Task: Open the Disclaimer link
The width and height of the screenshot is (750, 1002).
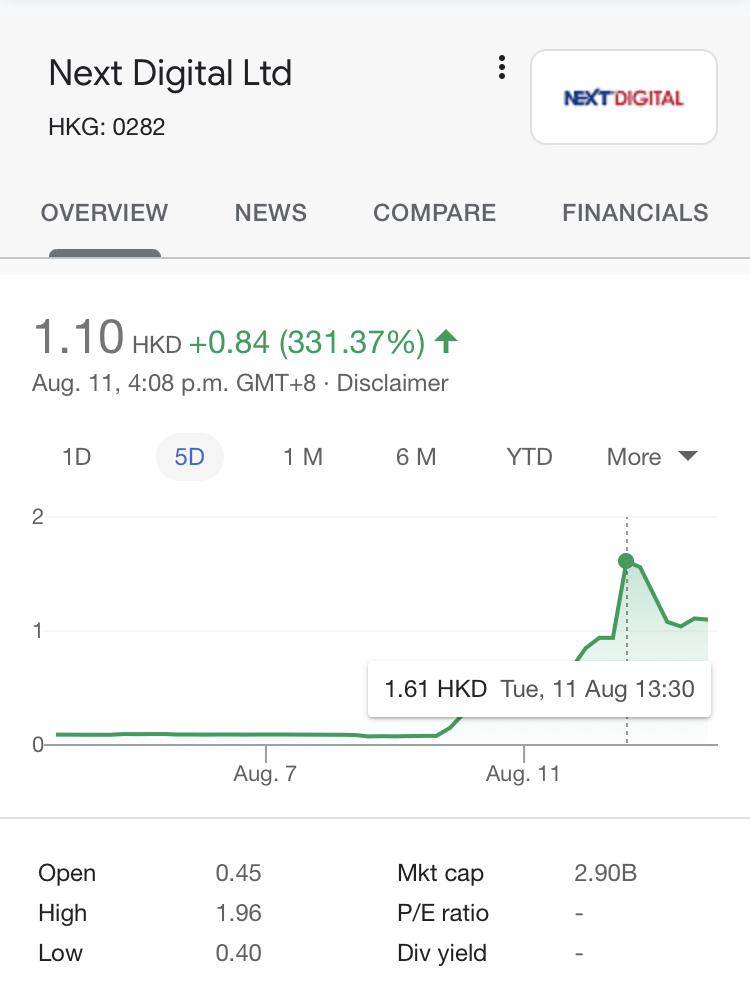Action: 392,383
